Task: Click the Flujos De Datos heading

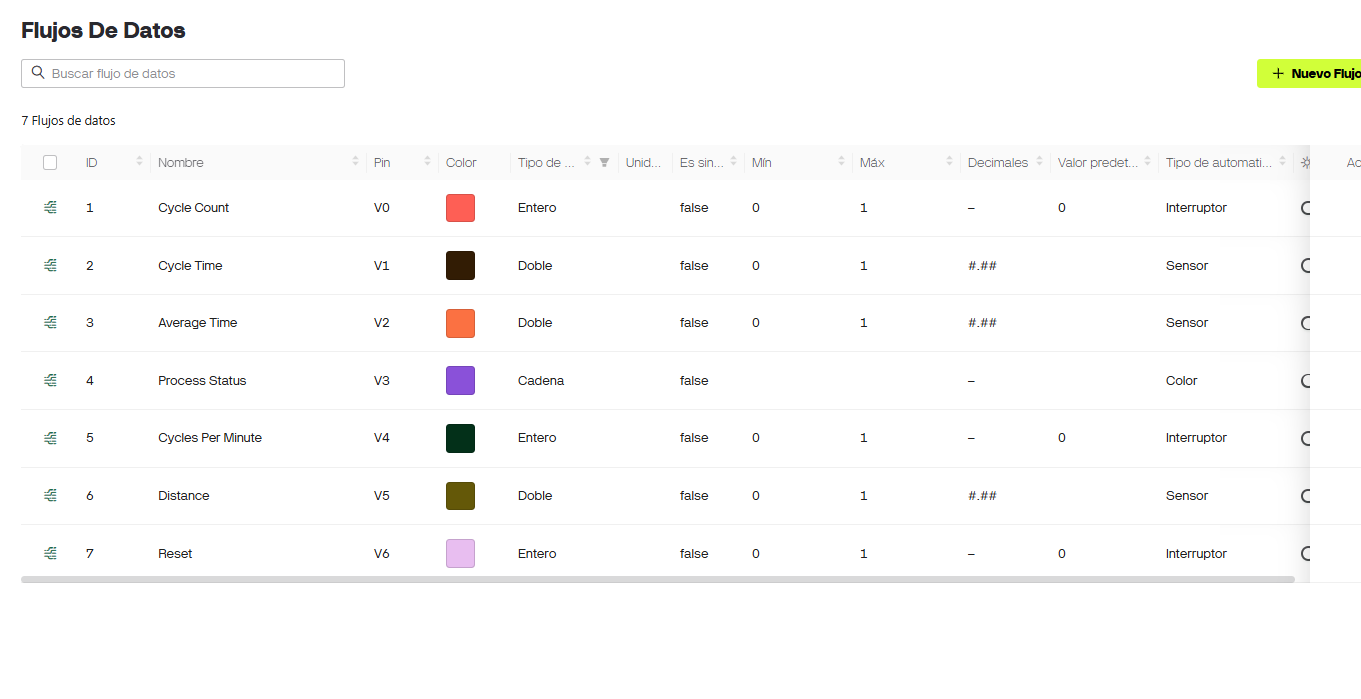Action: (x=103, y=30)
